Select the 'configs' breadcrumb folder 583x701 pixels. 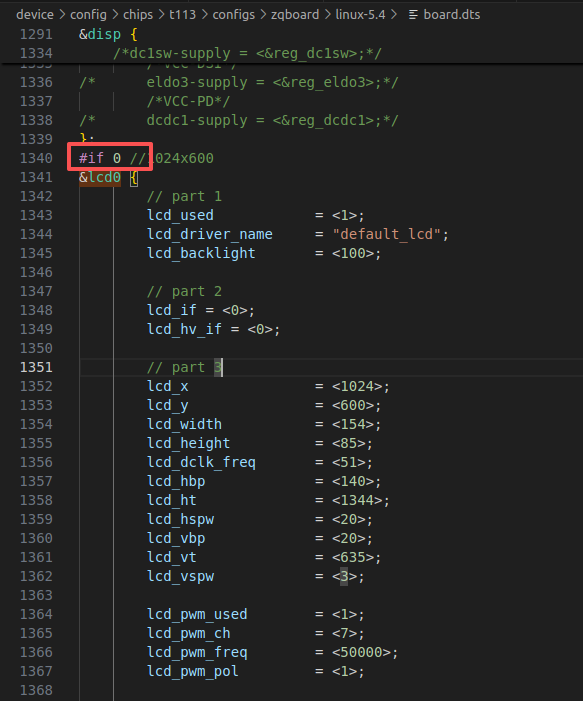pos(233,15)
